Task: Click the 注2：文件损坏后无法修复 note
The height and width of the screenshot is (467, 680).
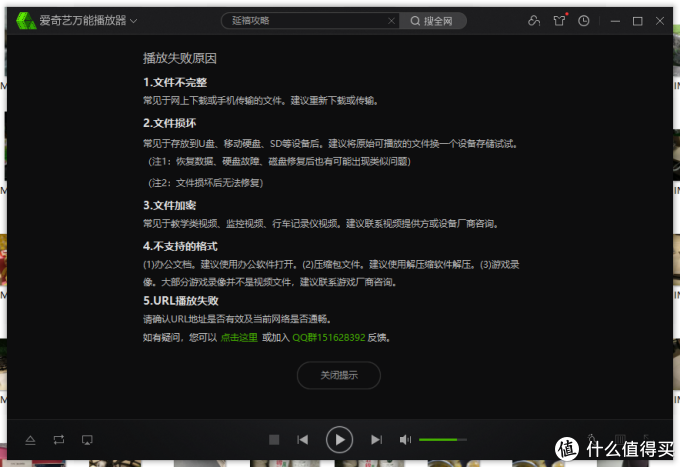Action: [206, 183]
